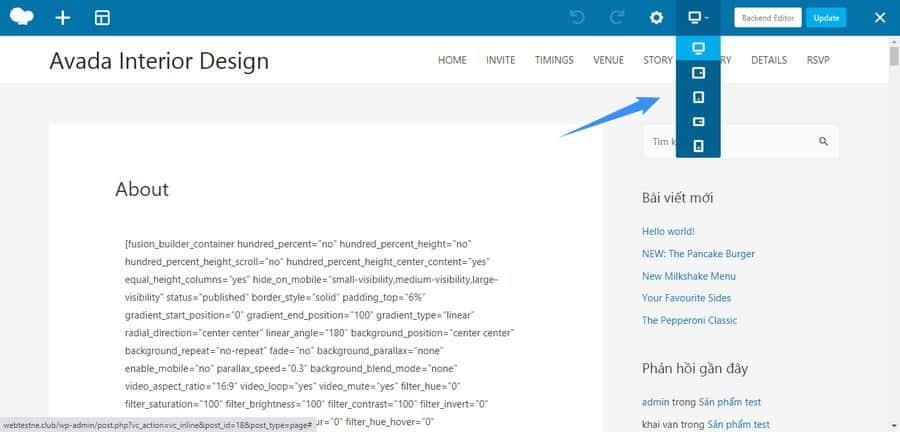
Task: Open NEW: The Pancake Burger link
Action: click(x=698, y=254)
